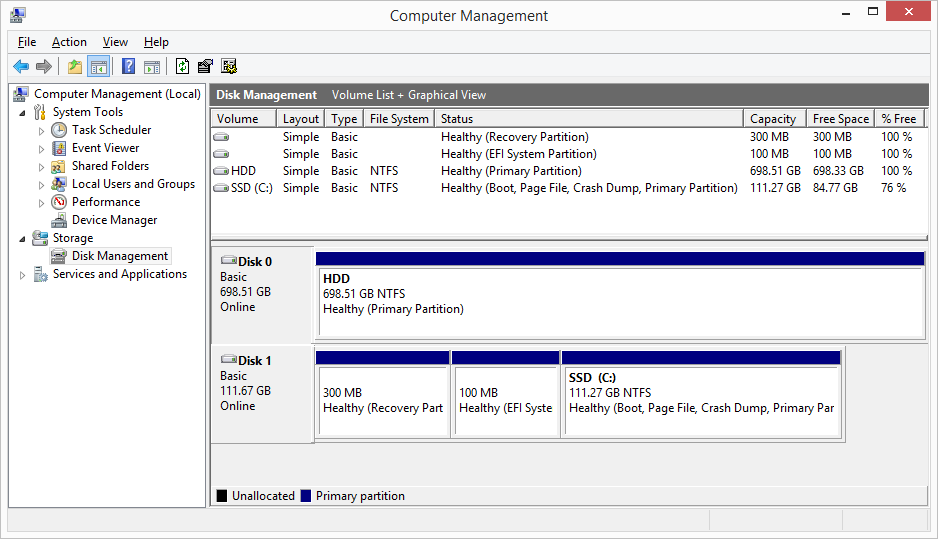This screenshot has height=539, width=938.
Task: Expand the Task Scheduler node arrow
Action: [x=41, y=131]
